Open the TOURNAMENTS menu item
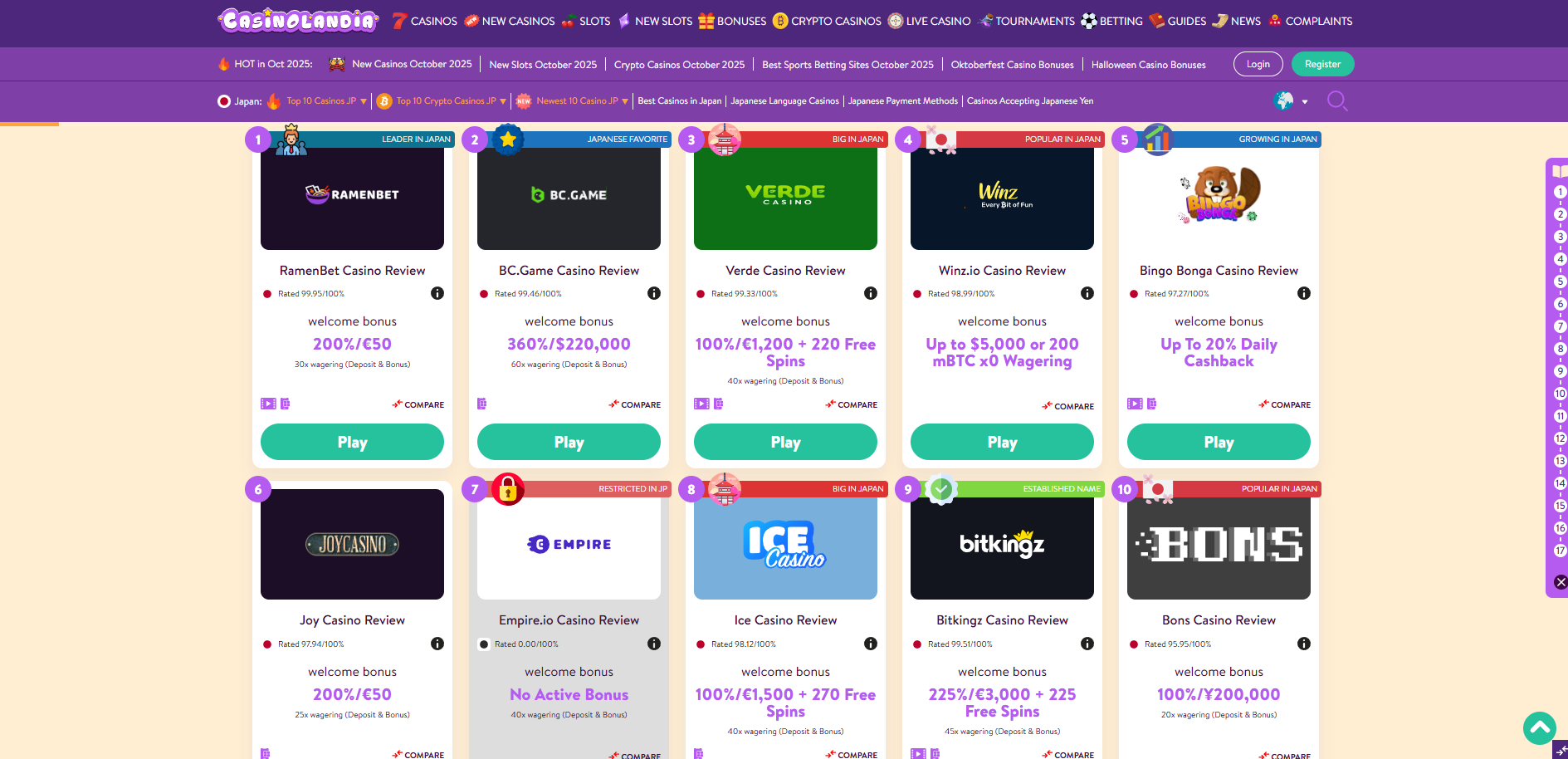1568x759 pixels. pos(1027,21)
